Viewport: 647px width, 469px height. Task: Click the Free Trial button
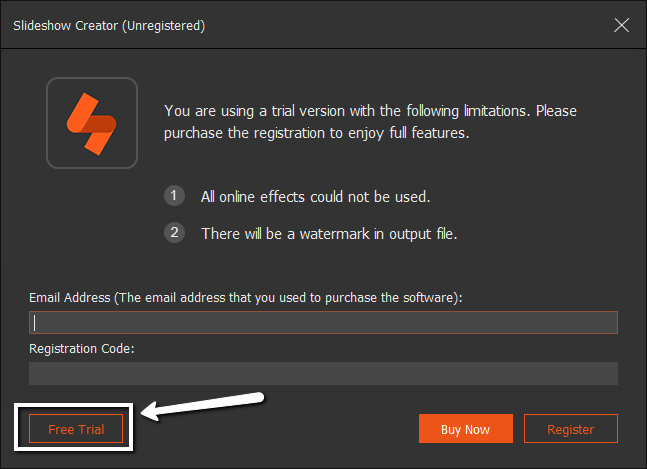pos(76,429)
